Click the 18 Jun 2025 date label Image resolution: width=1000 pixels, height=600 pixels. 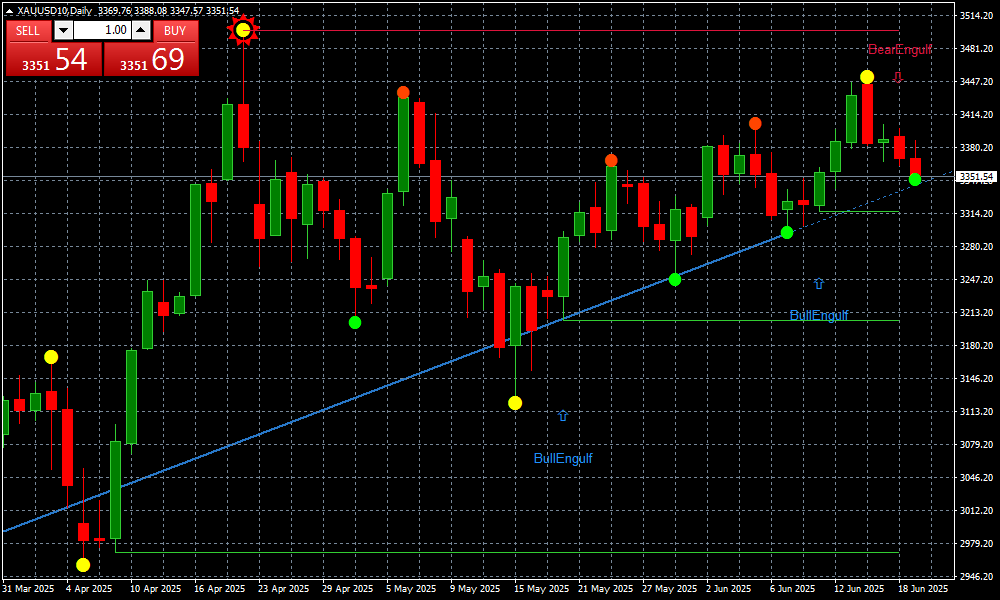click(x=923, y=589)
